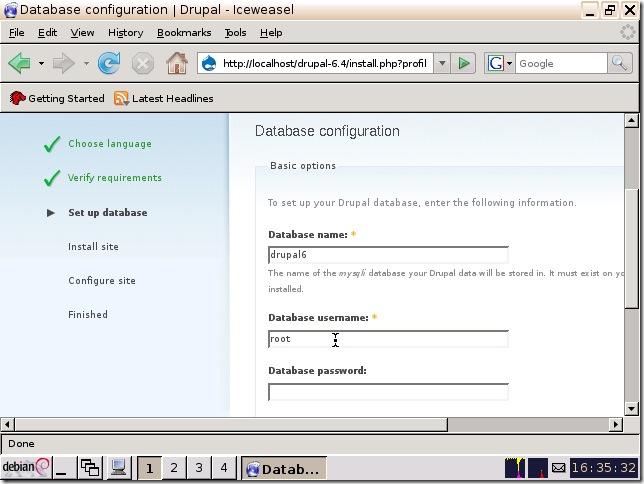
Task: Click the "Configure site" step
Action: pos(102,281)
